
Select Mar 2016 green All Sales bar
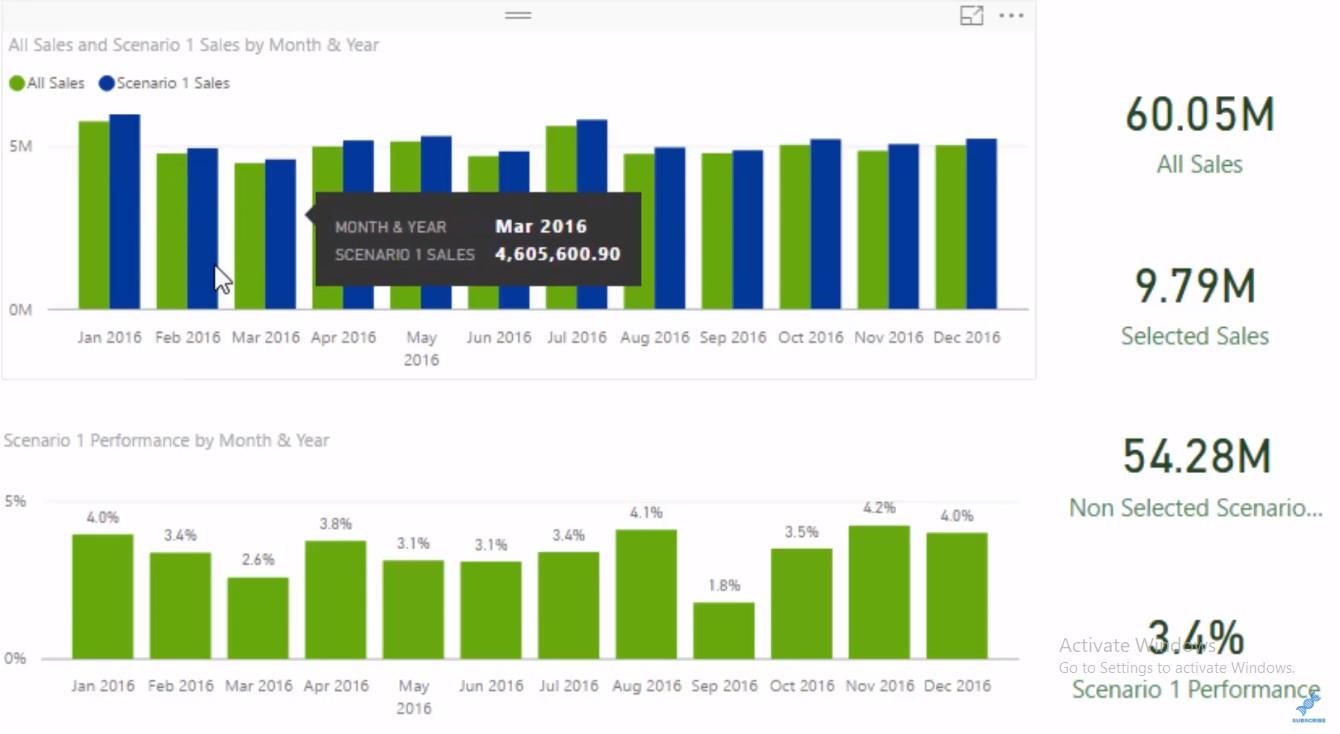(x=250, y=236)
